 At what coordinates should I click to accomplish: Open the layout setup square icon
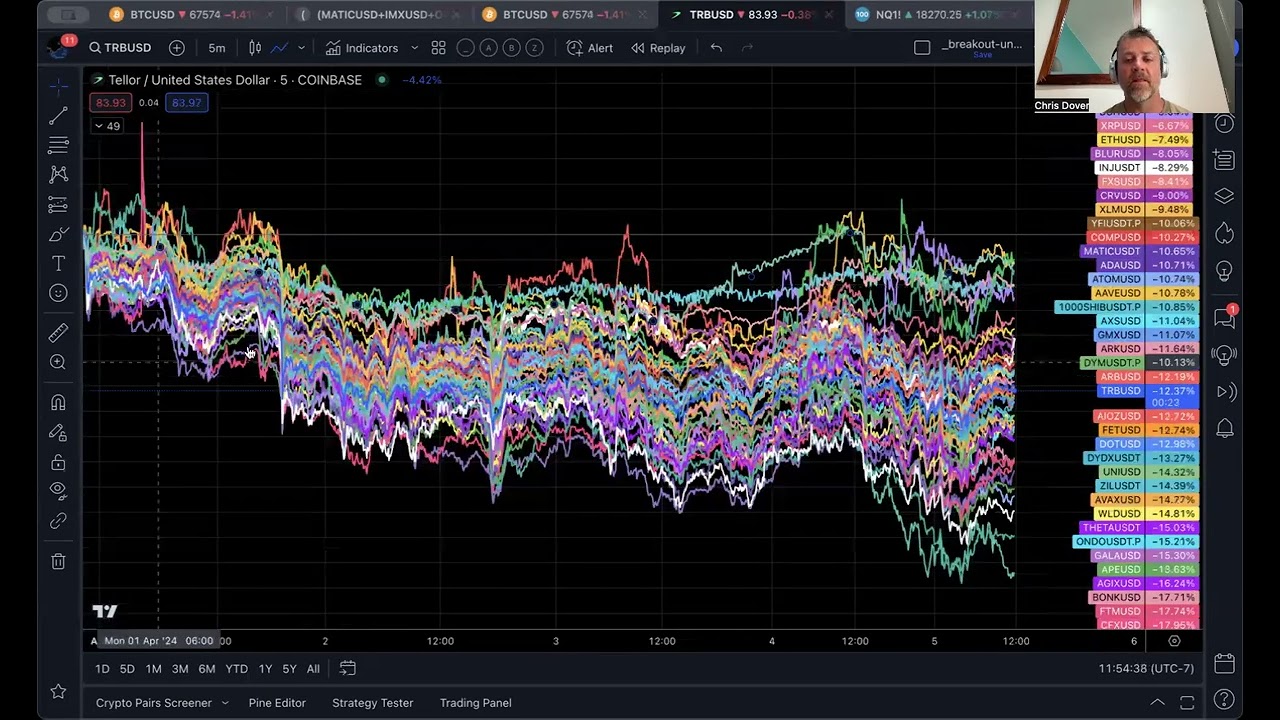coord(922,48)
